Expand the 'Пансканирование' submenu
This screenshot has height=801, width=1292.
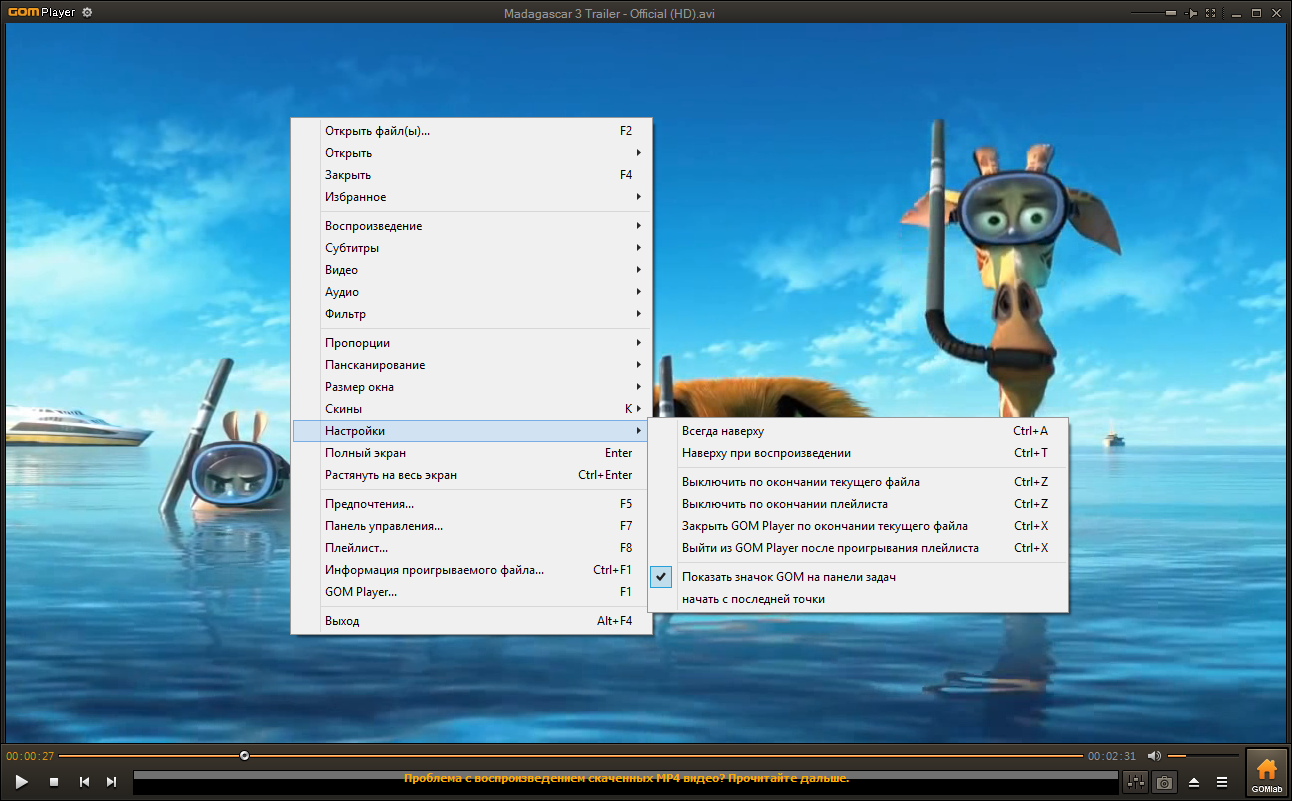pyautogui.click(x=471, y=365)
